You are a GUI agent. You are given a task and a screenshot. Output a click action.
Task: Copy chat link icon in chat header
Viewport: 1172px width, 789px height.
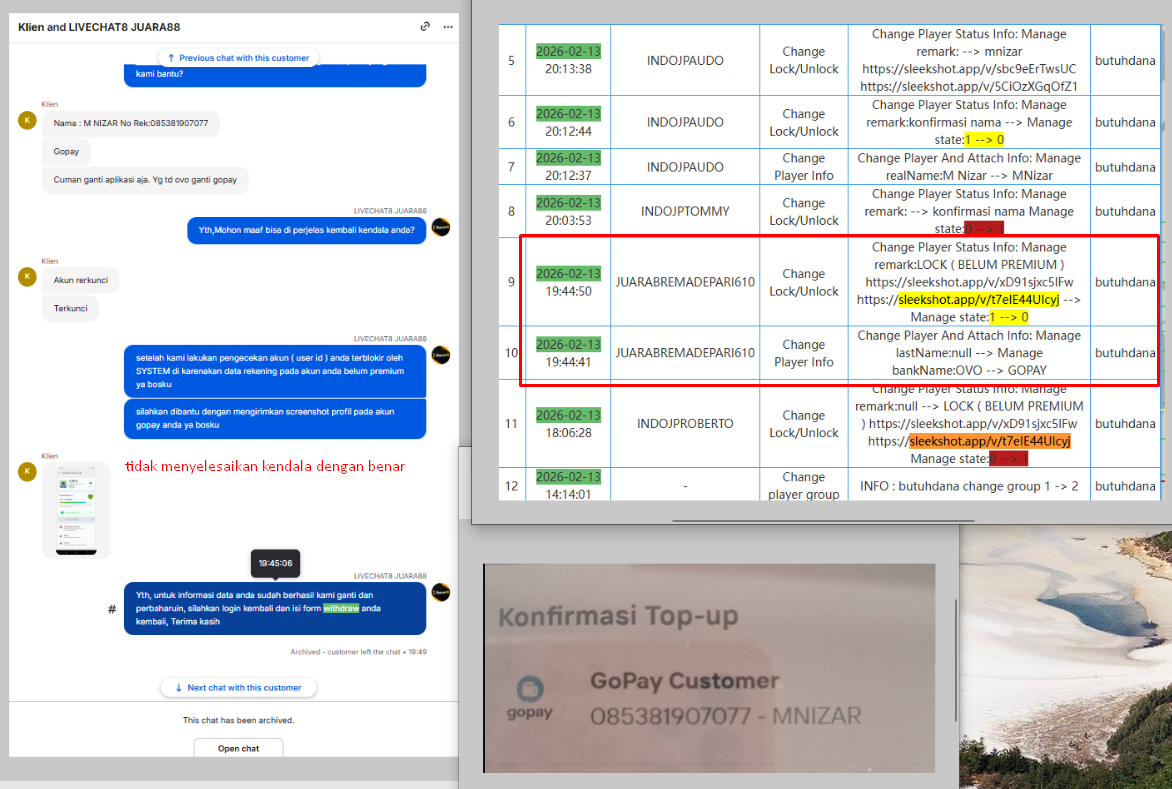(x=425, y=26)
